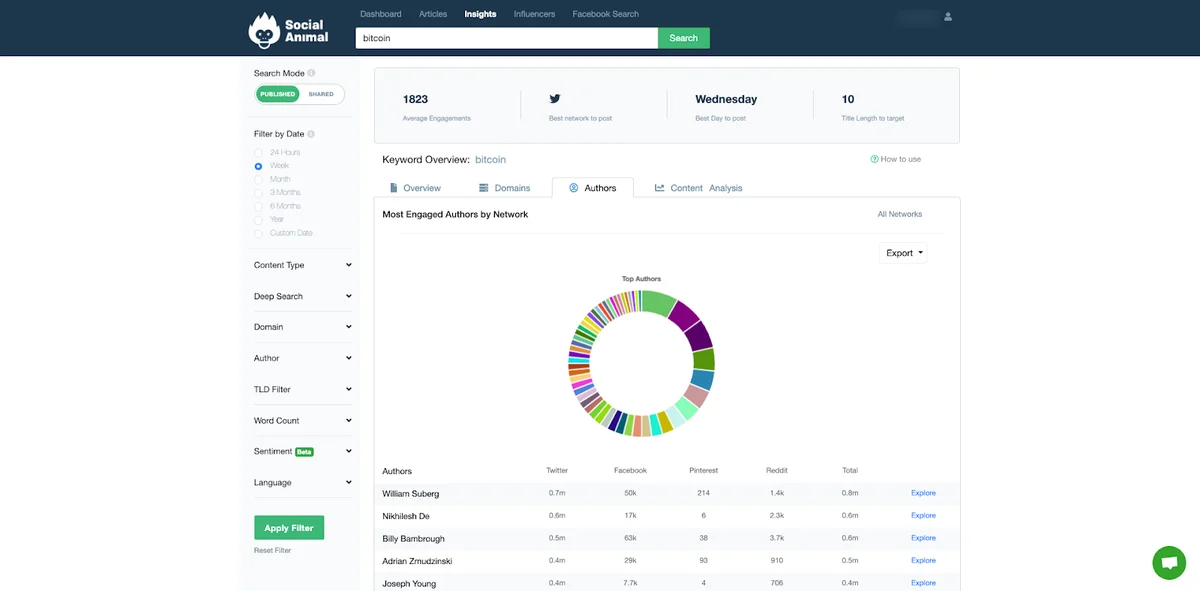The image size is (1200, 591).
Task: Open the All Networks selector
Action: (900, 214)
